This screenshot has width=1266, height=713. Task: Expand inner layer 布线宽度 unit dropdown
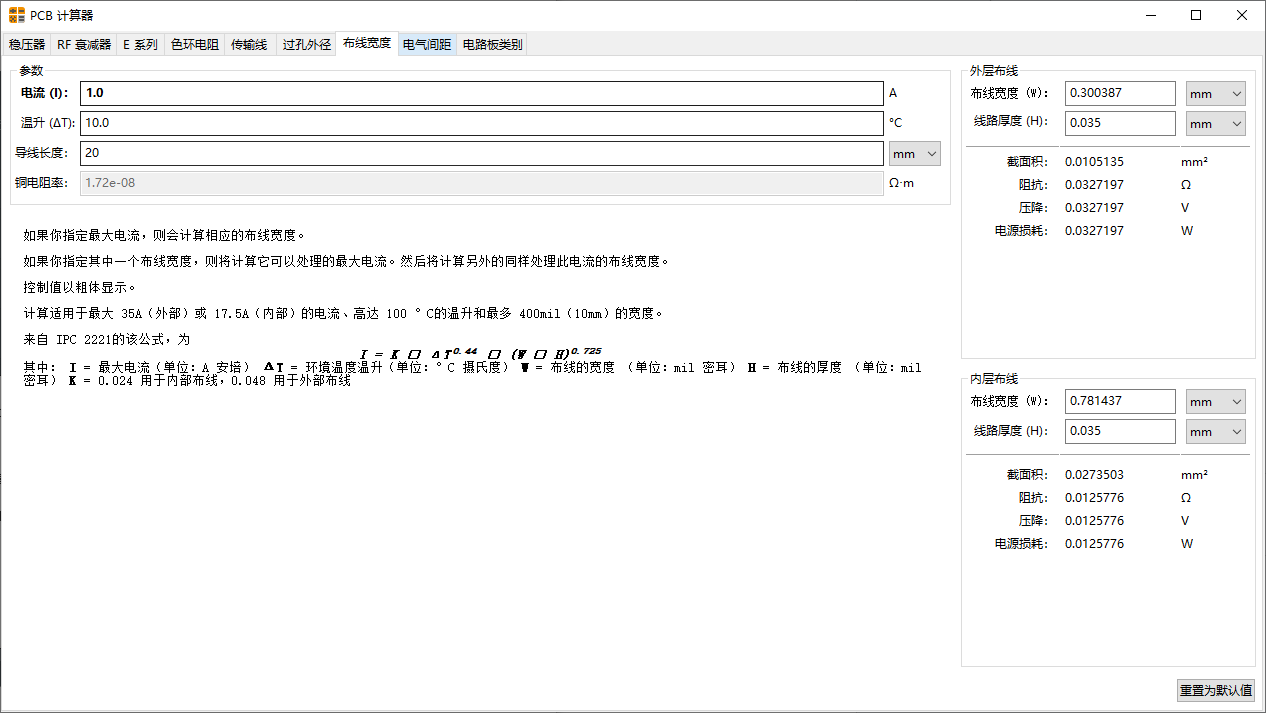[x=1215, y=401]
